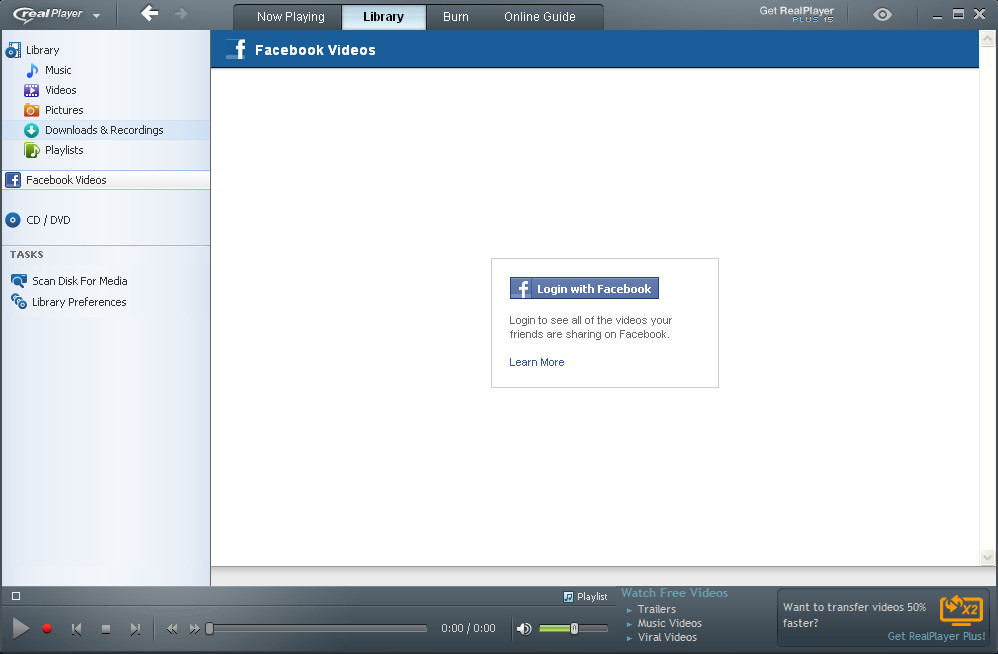This screenshot has width=998, height=654.
Task: Click the Login with Facebook button
Action: click(x=584, y=288)
